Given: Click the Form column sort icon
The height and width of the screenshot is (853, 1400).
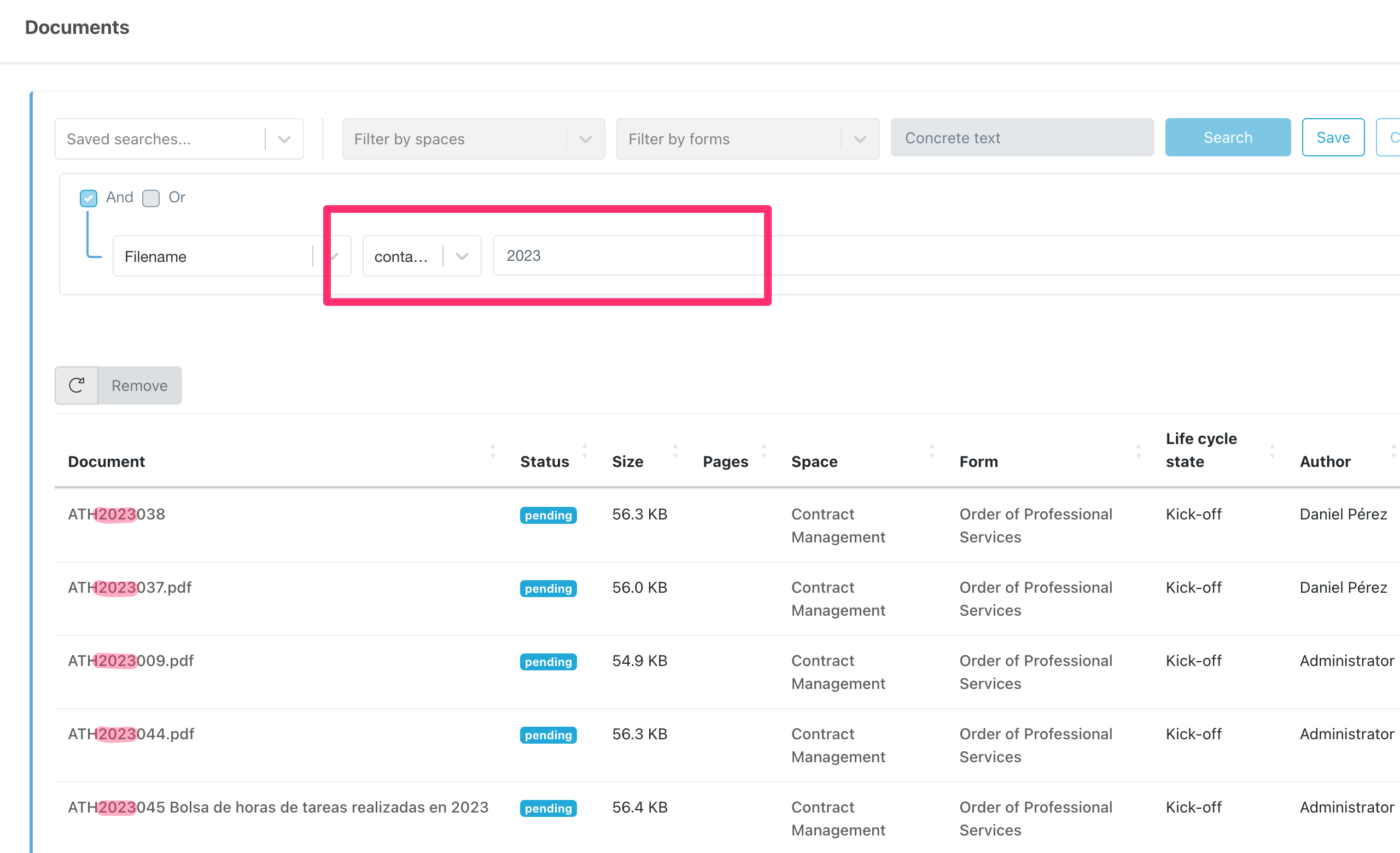Looking at the screenshot, I should 1138,452.
